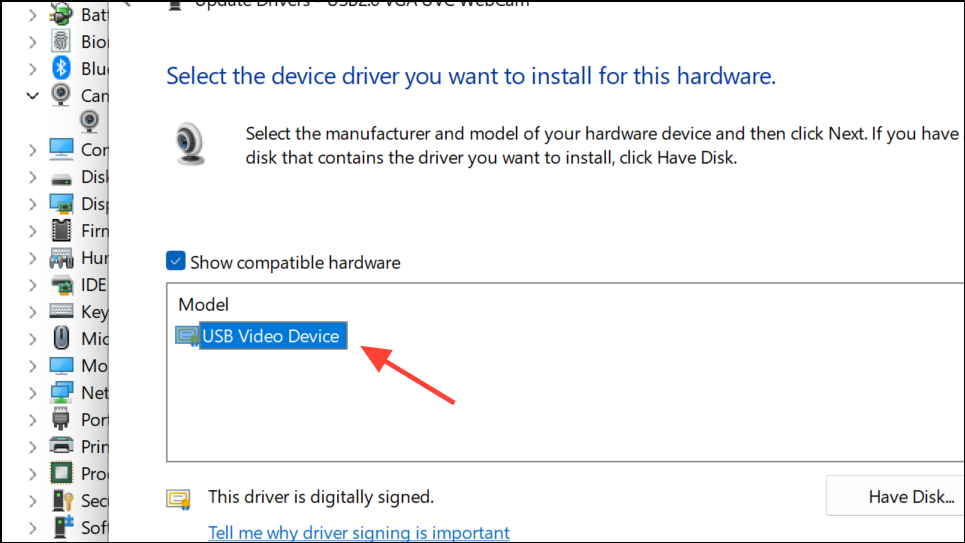Uncheck Show compatible hardware
This screenshot has height=543, width=965.
[176, 262]
